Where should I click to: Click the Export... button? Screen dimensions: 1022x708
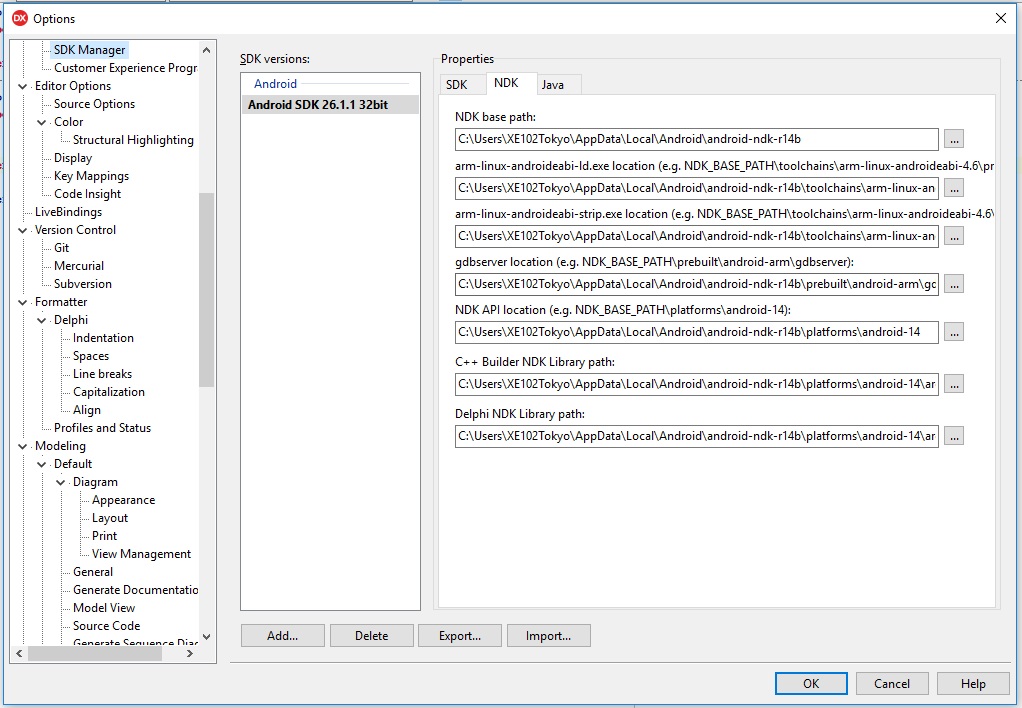coord(459,636)
